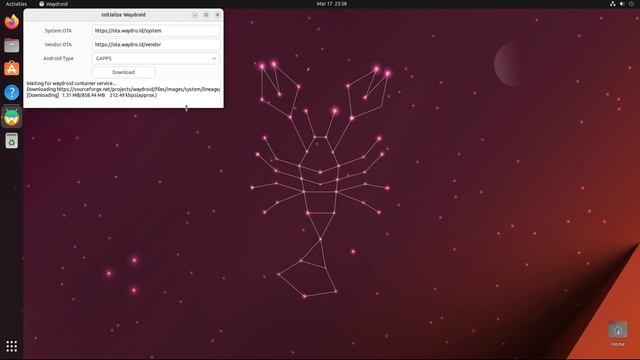Click the "System OTA" label
This screenshot has height=360, width=640.
point(58,31)
